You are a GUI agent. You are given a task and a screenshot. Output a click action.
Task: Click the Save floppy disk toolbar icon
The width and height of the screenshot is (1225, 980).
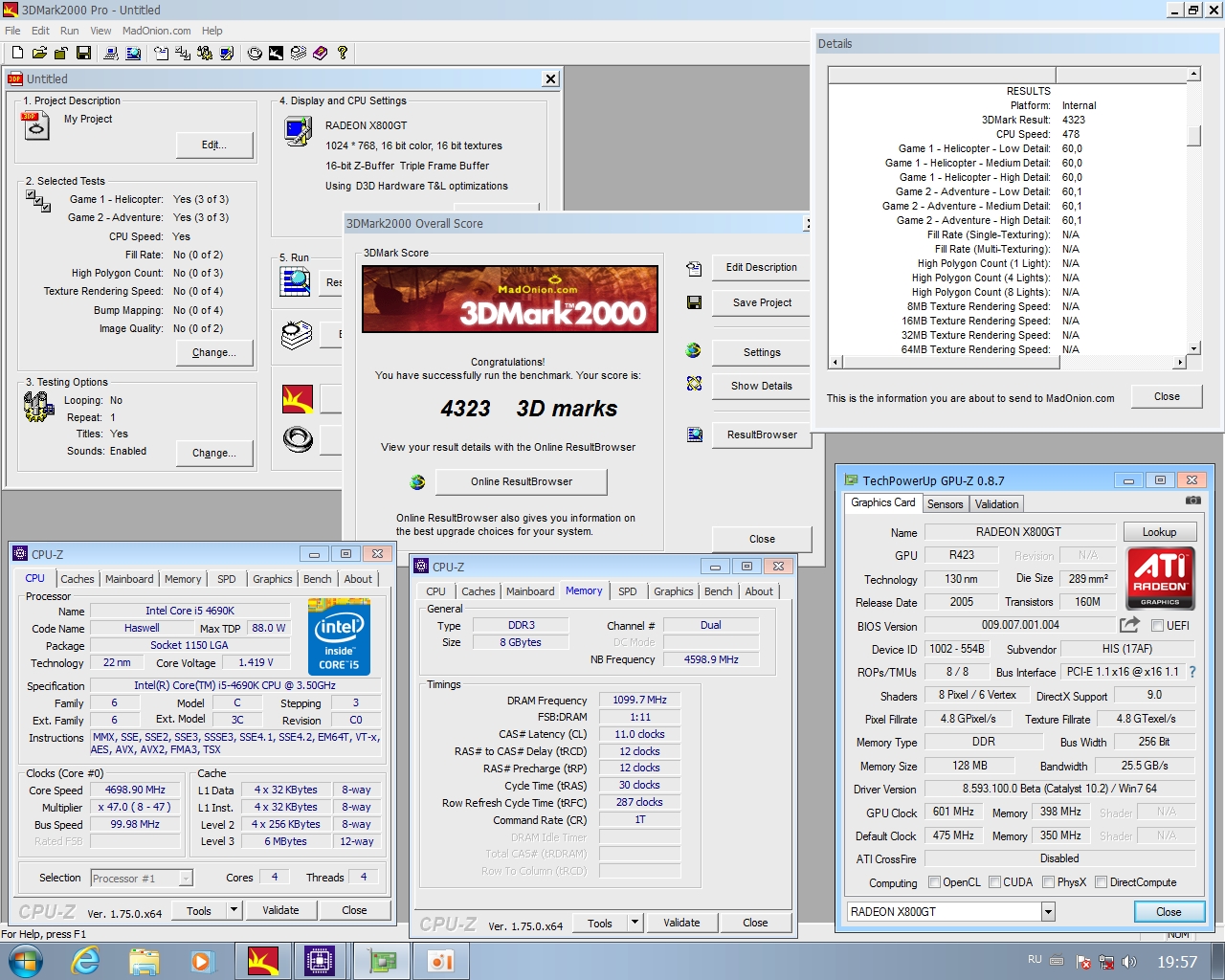coord(83,53)
